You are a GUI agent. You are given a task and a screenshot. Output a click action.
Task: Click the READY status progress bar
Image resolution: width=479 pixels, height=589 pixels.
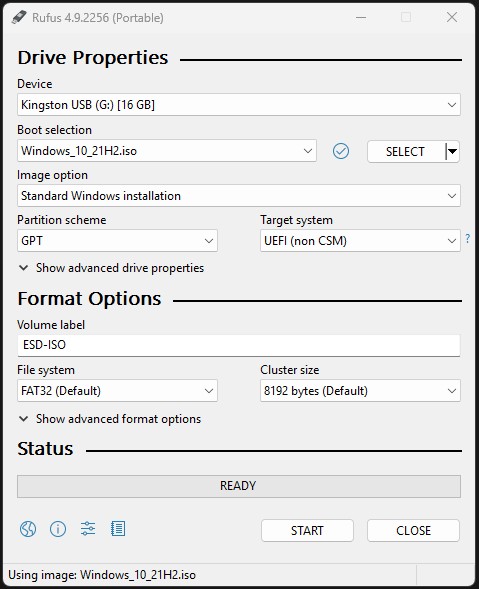tap(239, 486)
